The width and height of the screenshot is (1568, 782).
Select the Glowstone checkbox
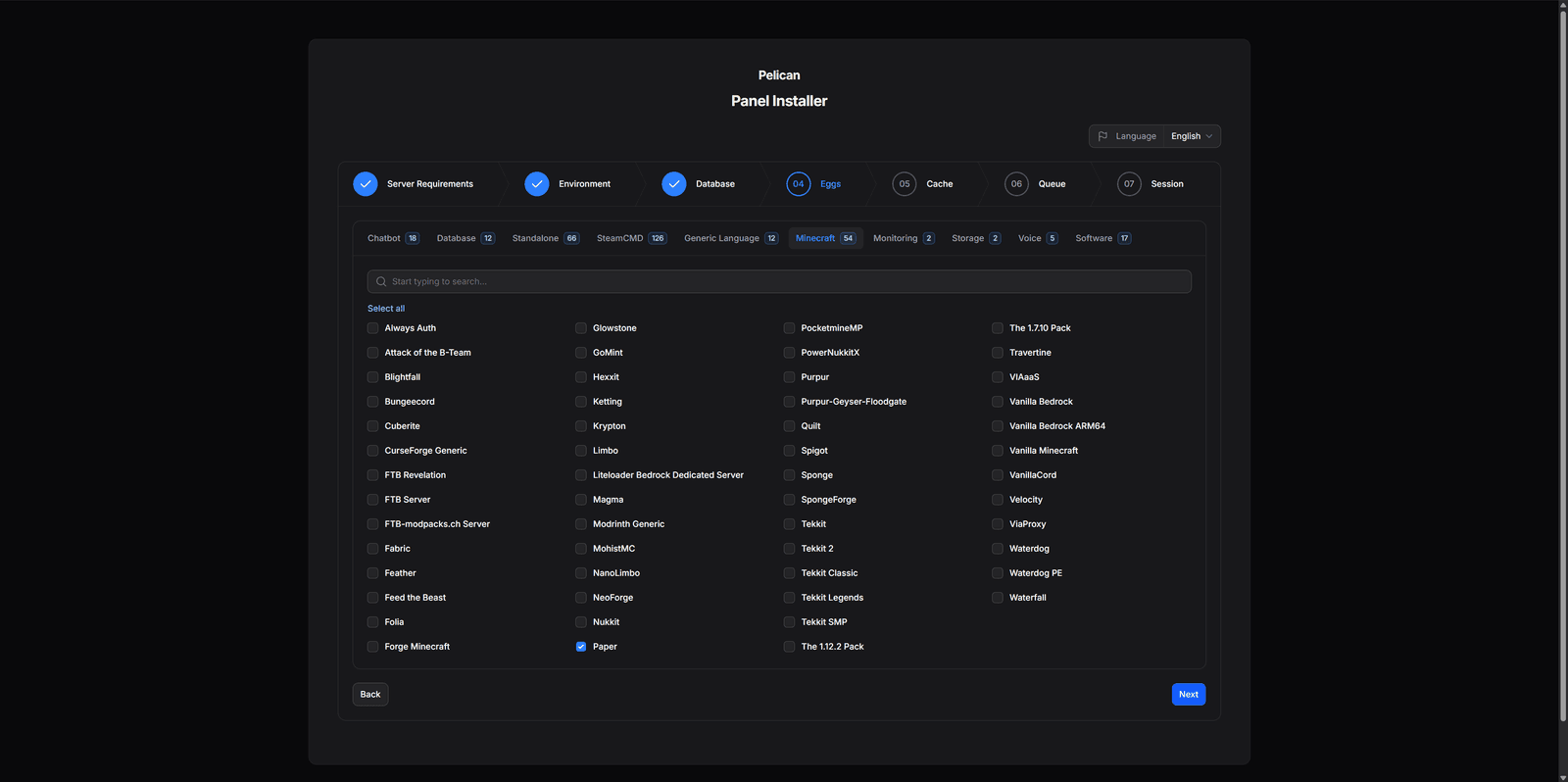point(581,328)
